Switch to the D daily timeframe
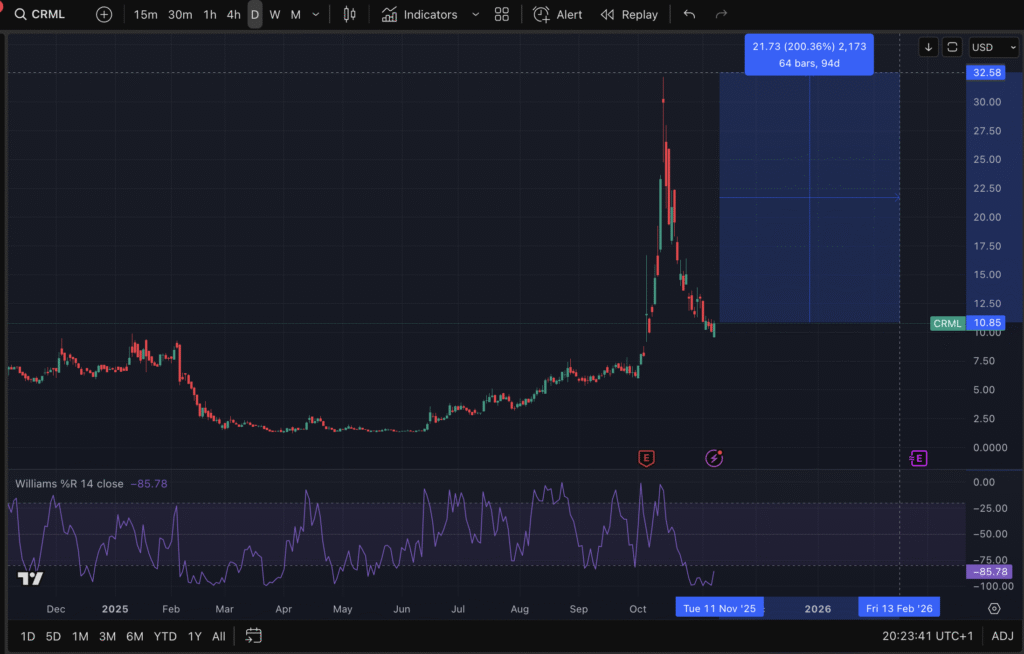The image size is (1024, 654). 255,15
